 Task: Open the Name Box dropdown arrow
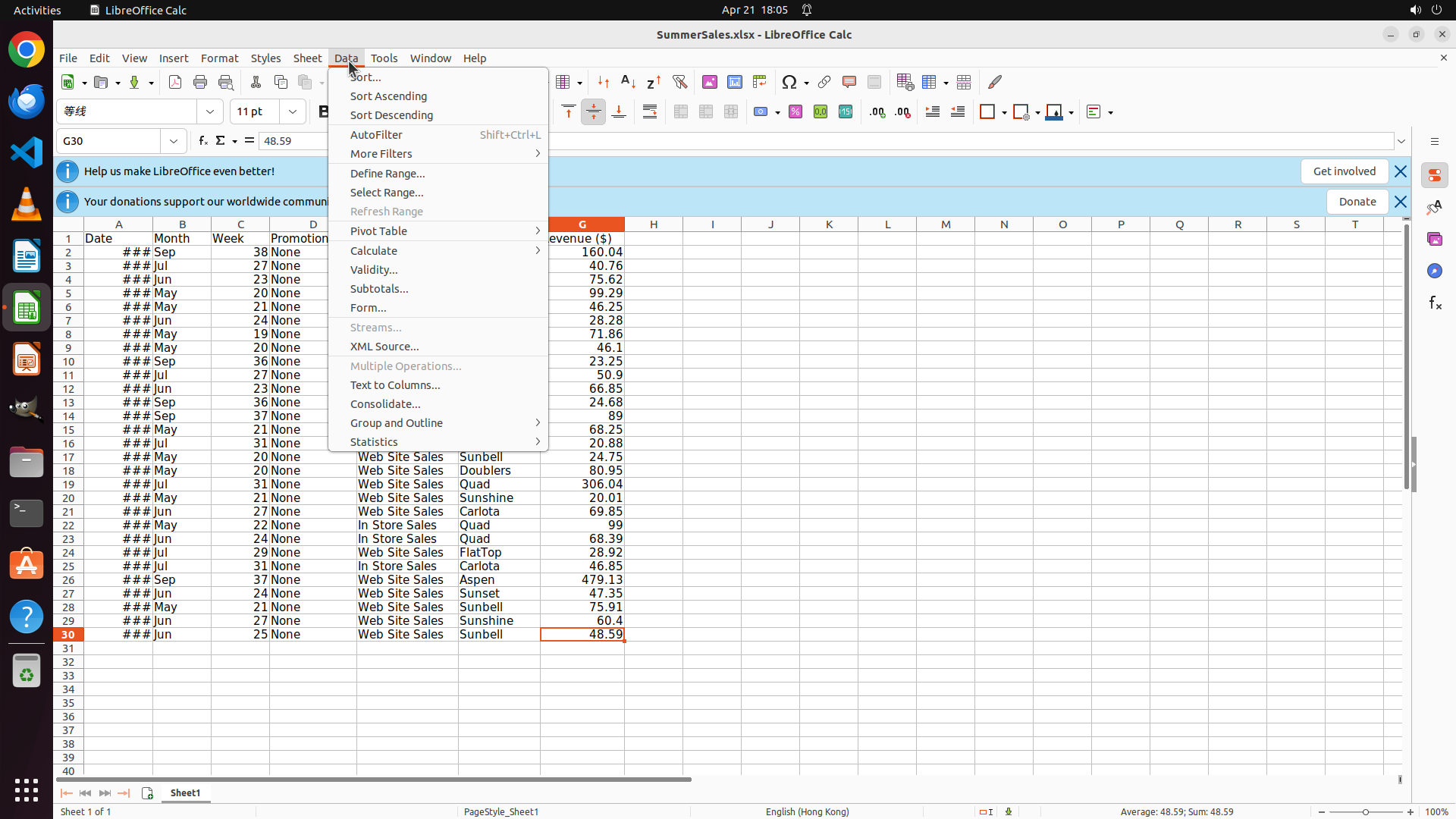click(x=174, y=141)
